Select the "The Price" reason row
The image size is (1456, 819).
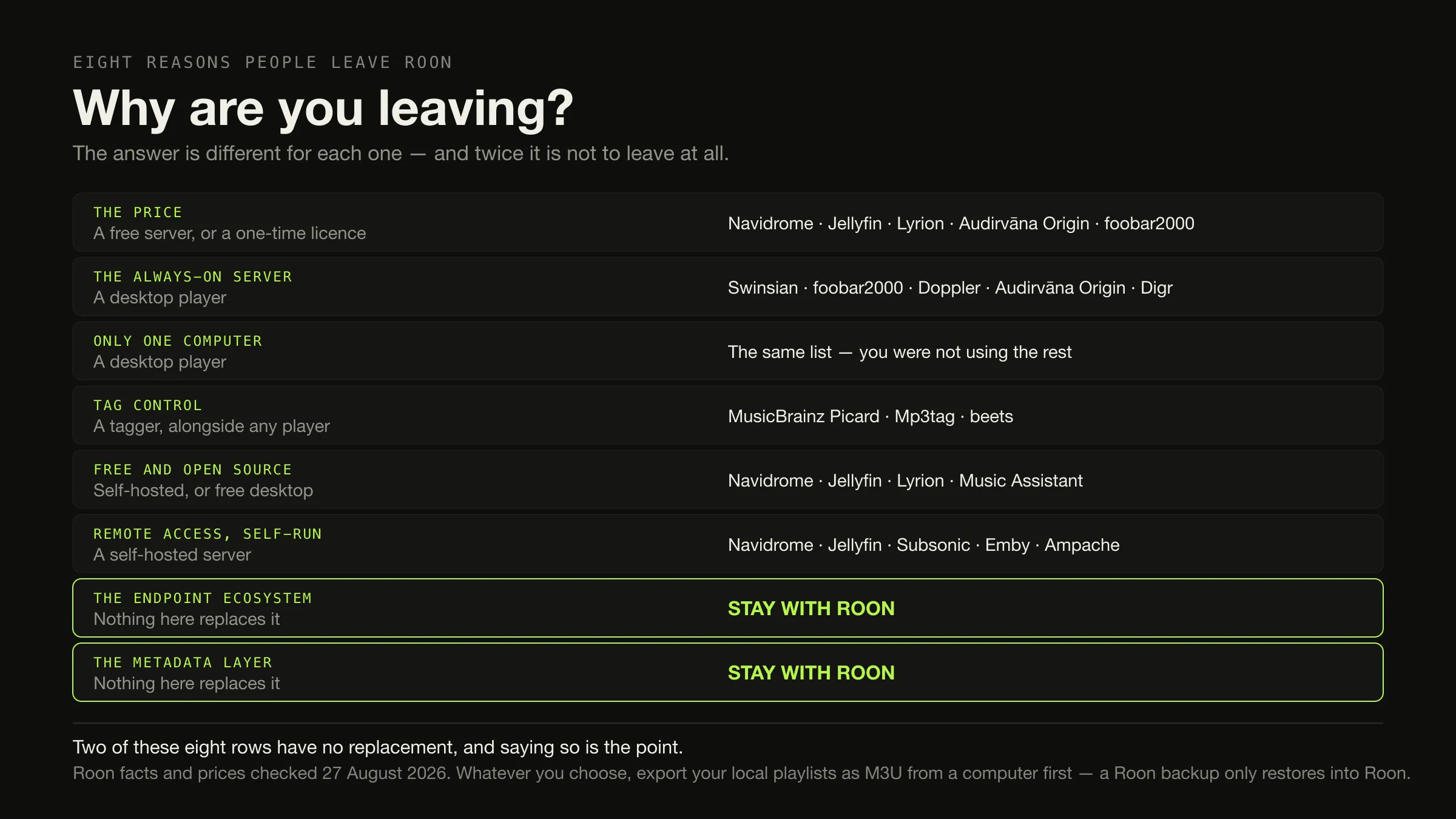click(728, 222)
